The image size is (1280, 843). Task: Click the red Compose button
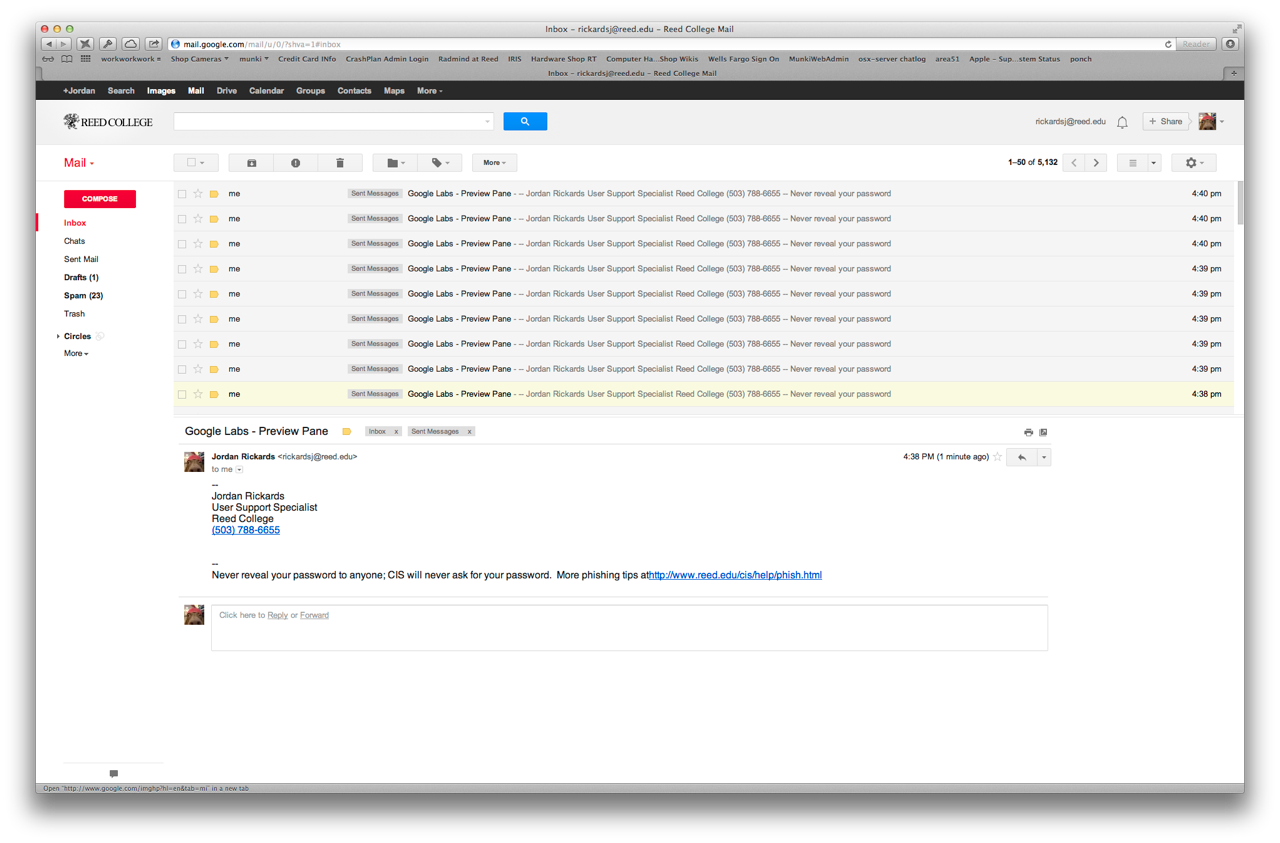100,199
